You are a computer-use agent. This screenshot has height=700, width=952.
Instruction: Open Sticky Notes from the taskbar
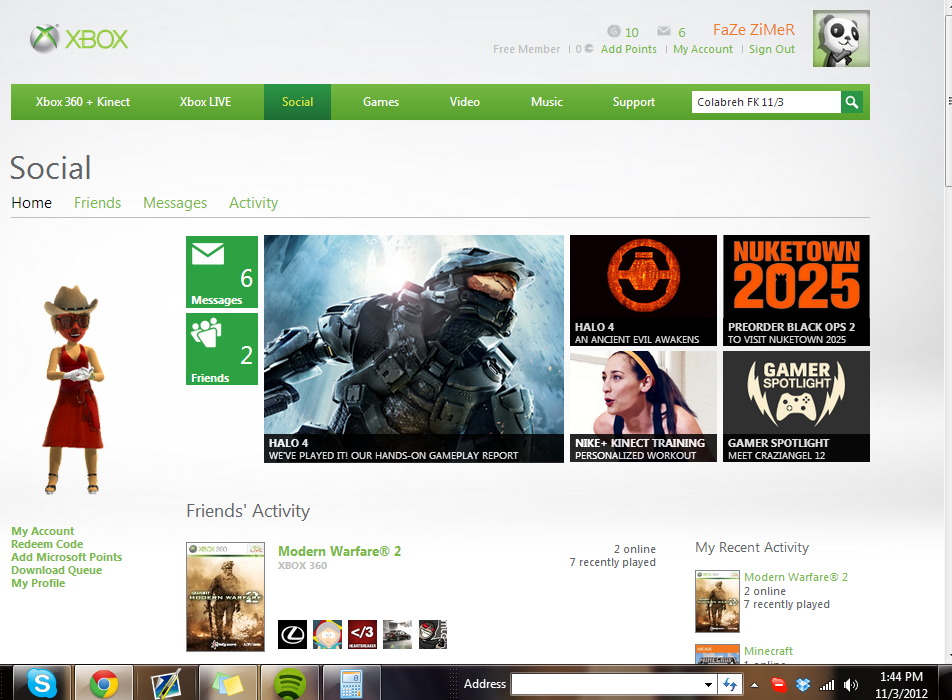228,683
